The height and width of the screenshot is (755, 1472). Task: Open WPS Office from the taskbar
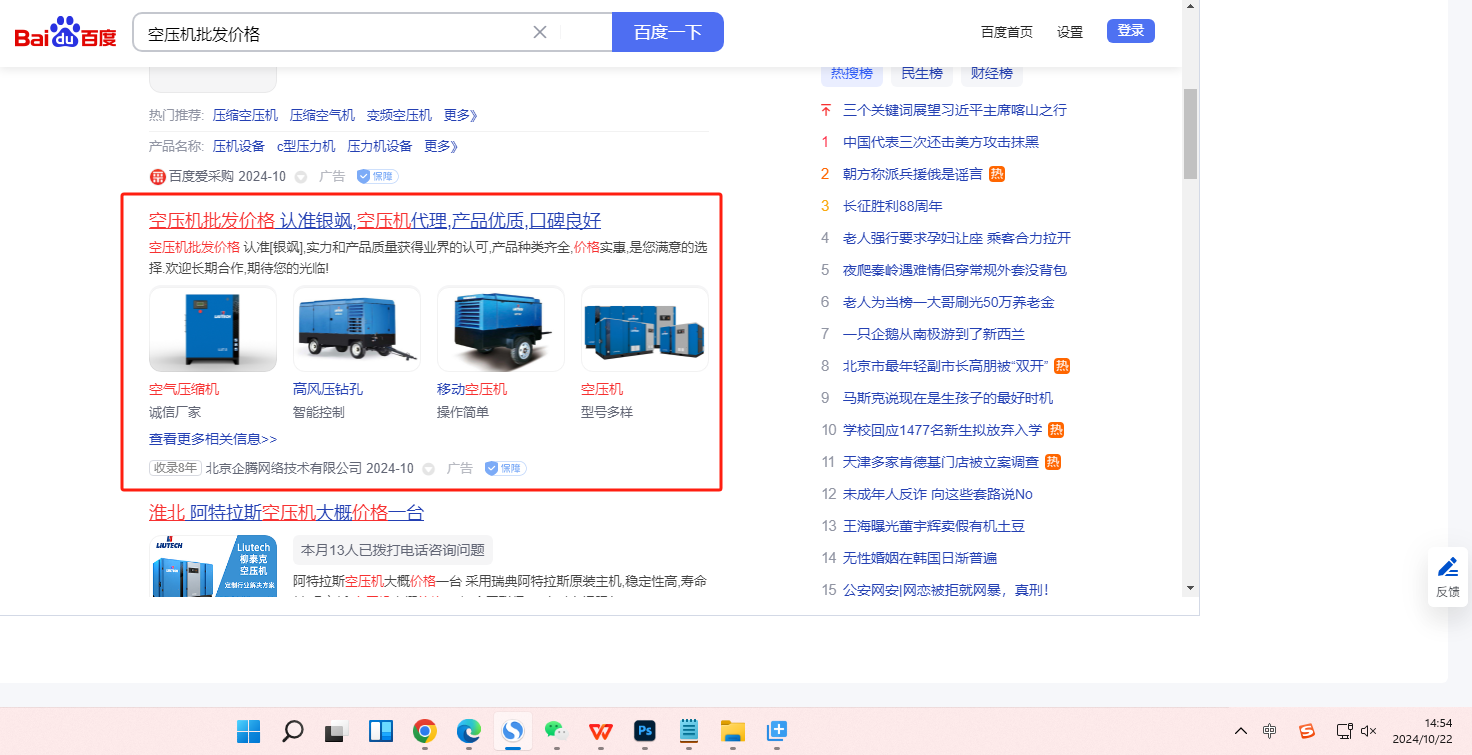601,731
